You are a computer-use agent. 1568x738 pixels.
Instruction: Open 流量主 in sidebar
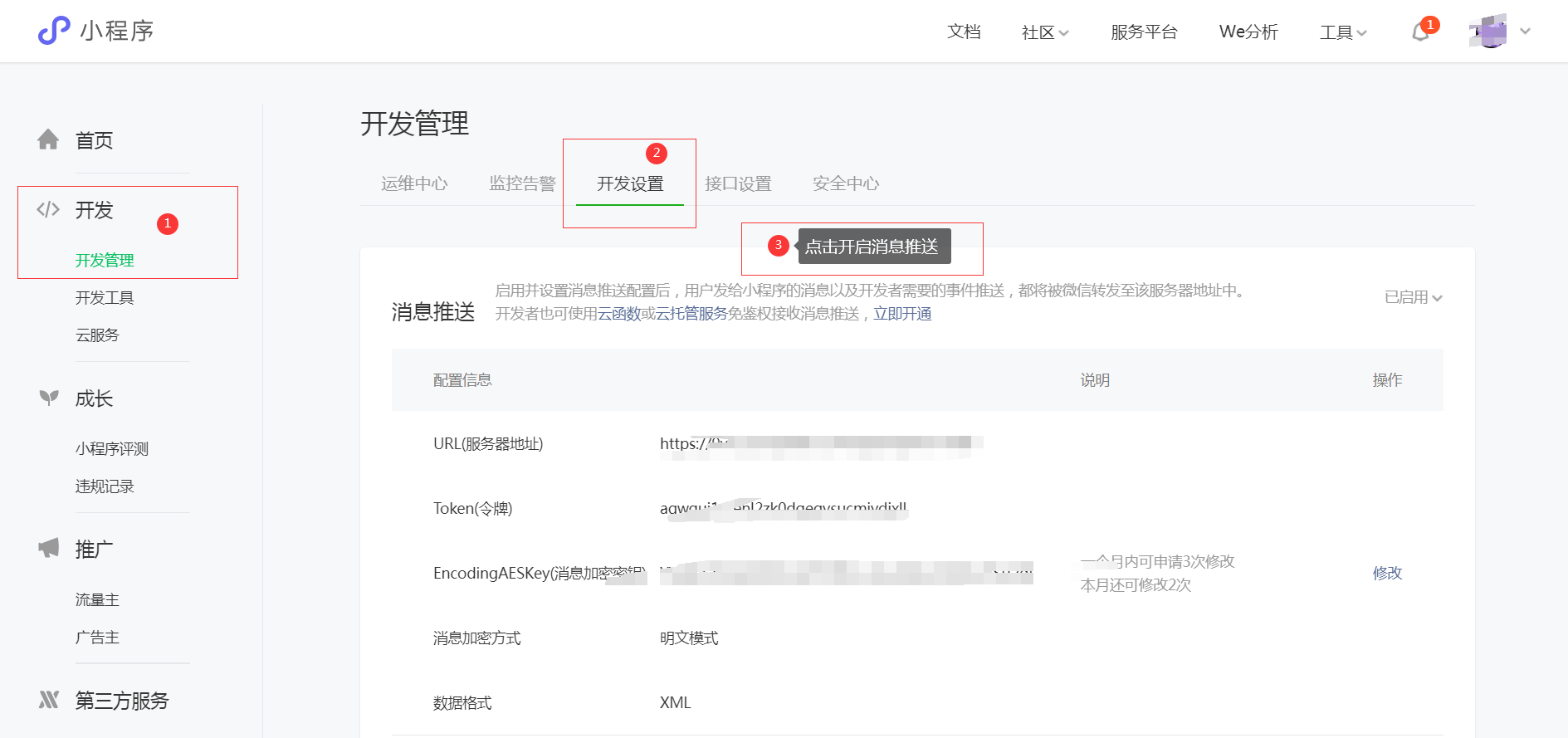[x=97, y=600]
